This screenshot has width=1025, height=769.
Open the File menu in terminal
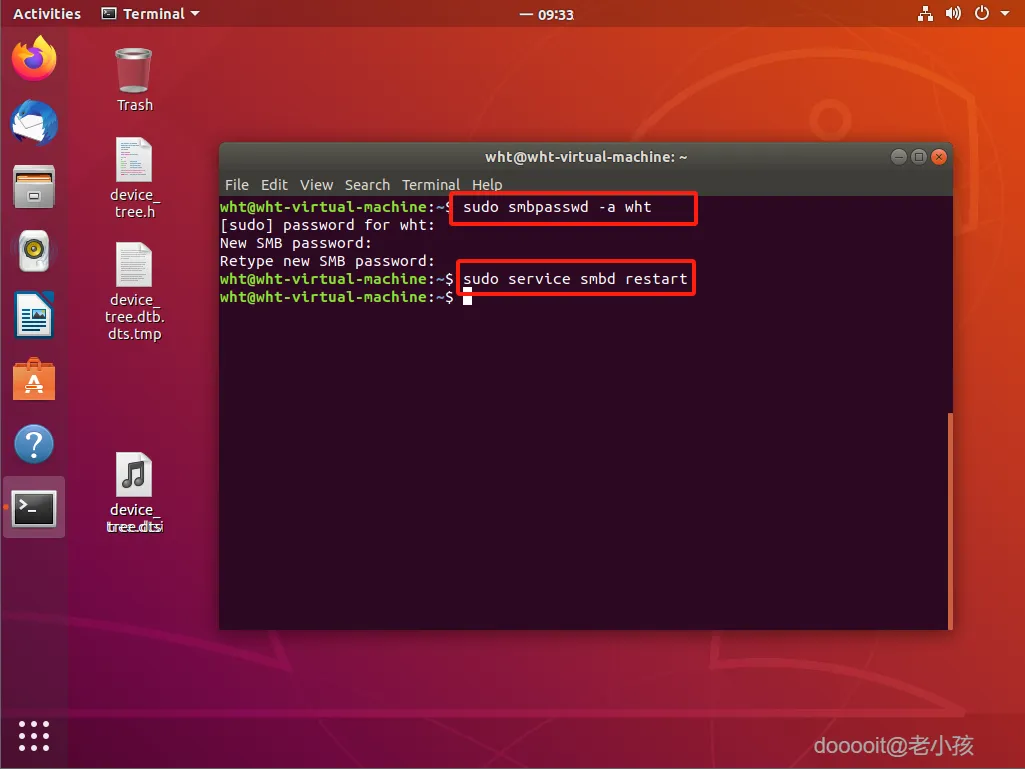[x=237, y=185]
